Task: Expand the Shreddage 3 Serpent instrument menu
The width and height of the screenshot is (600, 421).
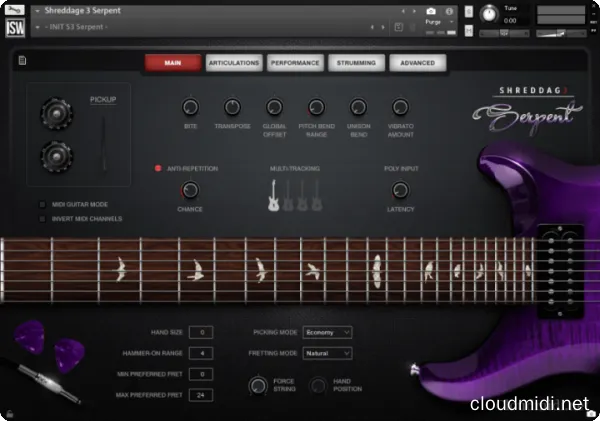Action: [37, 10]
